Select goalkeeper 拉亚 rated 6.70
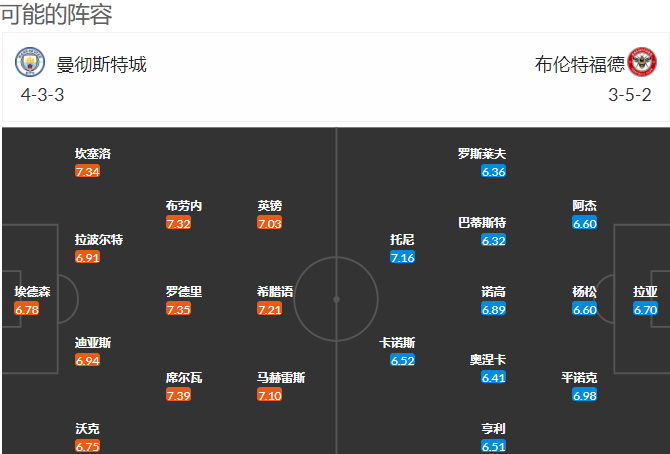The width and height of the screenshot is (670, 454). 645,301
